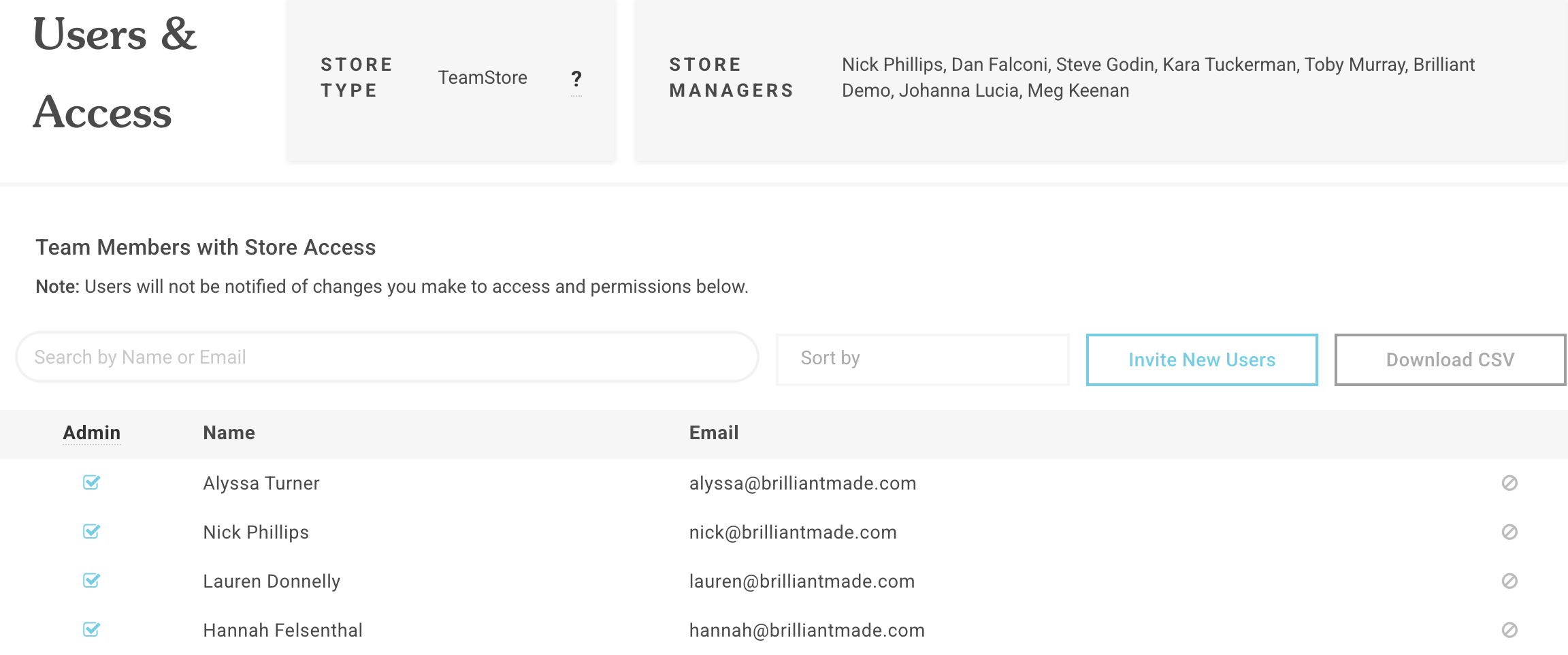Focus the Search by Name or Email field
The height and width of the screenshot is (655, 1568).
(x=387, y=357)
